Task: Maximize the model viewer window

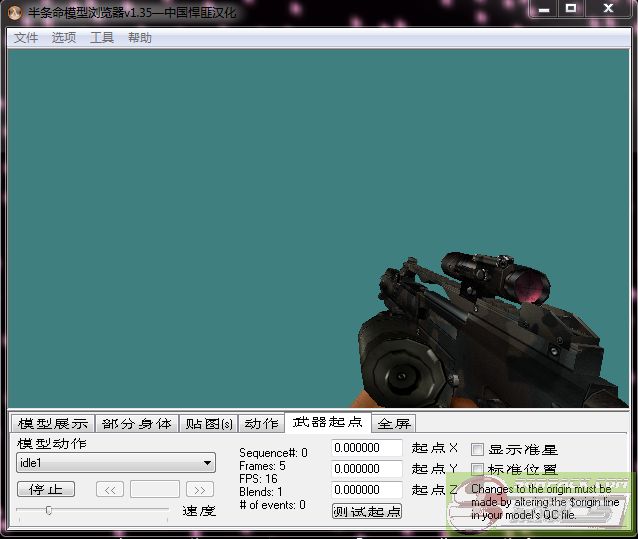Action: [x=571, y=9]
